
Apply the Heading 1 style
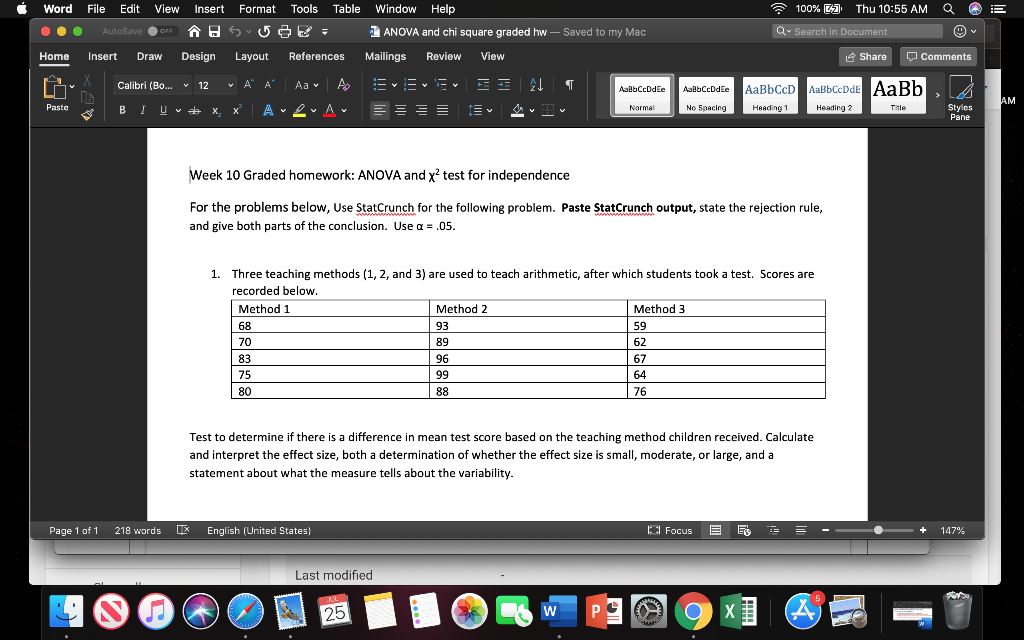[770, 95]
